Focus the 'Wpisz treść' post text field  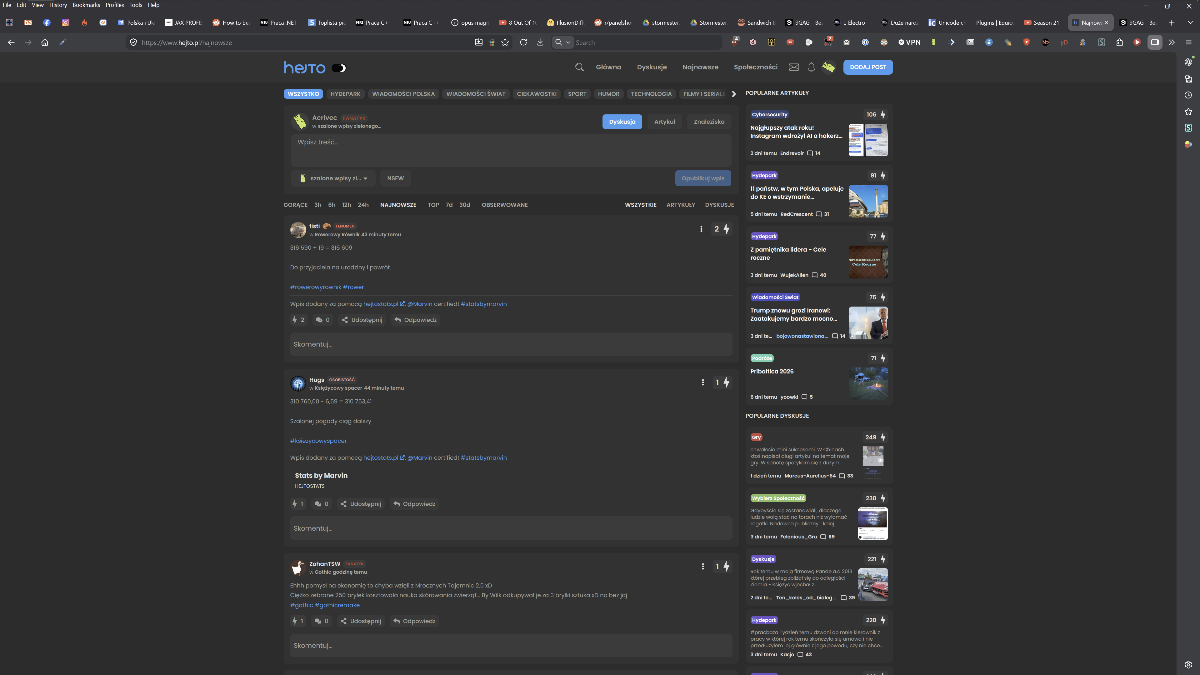(x=511, y=149)
